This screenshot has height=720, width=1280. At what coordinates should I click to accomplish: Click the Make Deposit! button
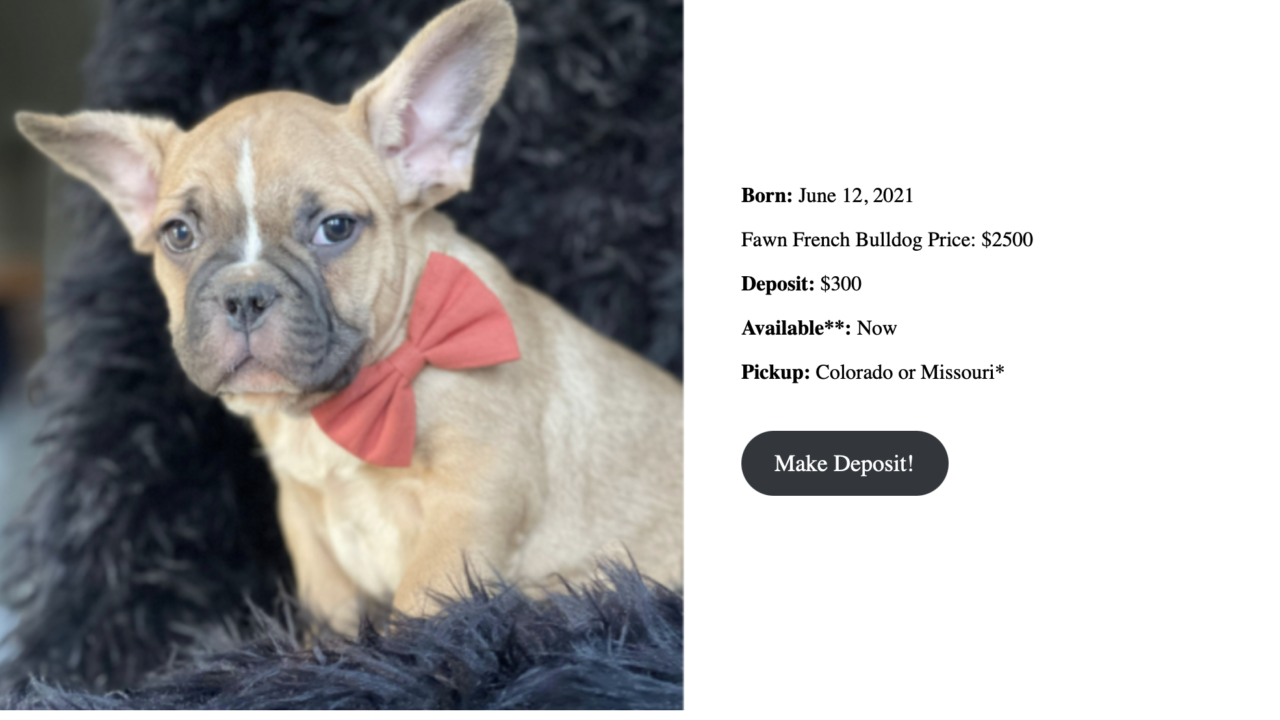tap(844, 463)
